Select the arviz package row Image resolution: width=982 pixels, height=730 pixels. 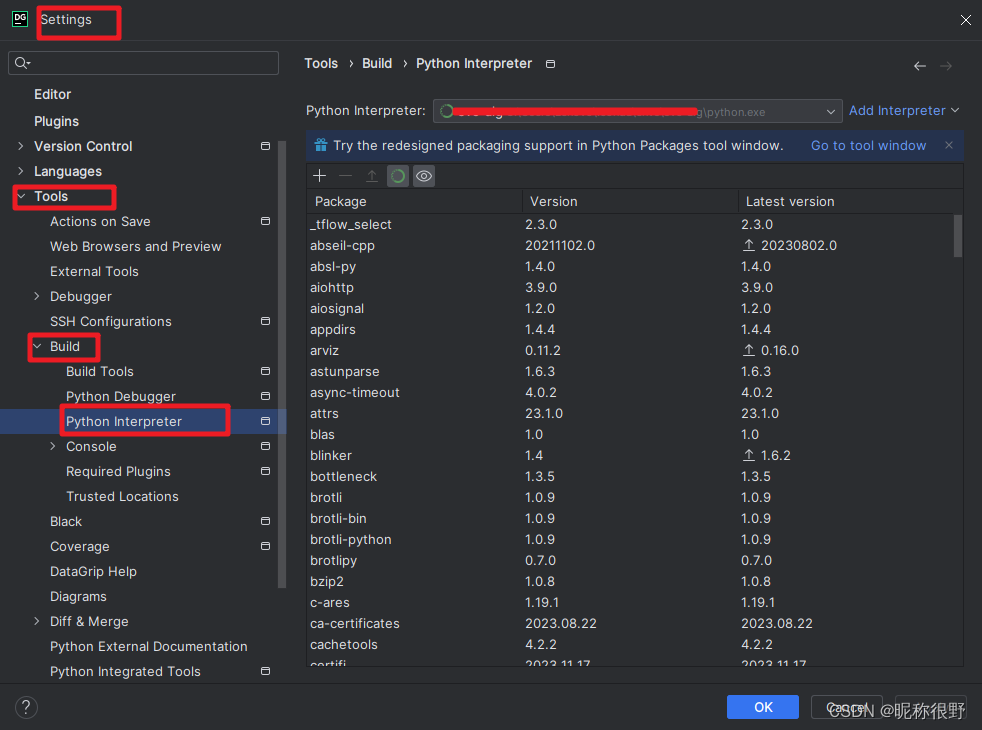(x=630, y=351)
